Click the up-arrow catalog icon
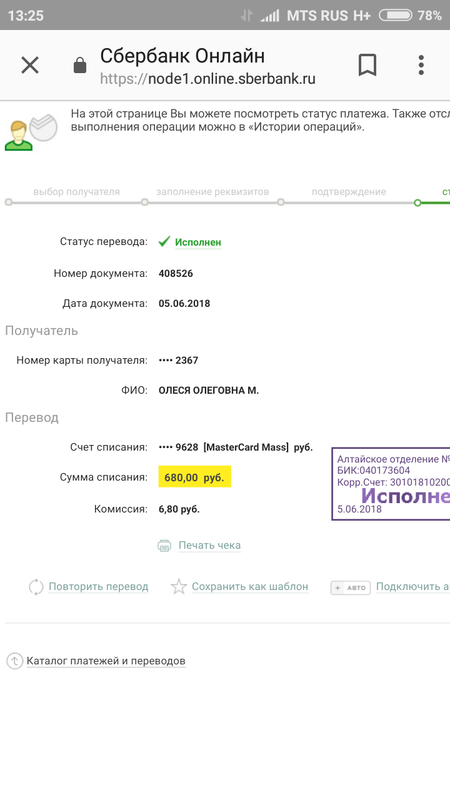This screenshot has width=450, height=800. [x=14, y=661]
